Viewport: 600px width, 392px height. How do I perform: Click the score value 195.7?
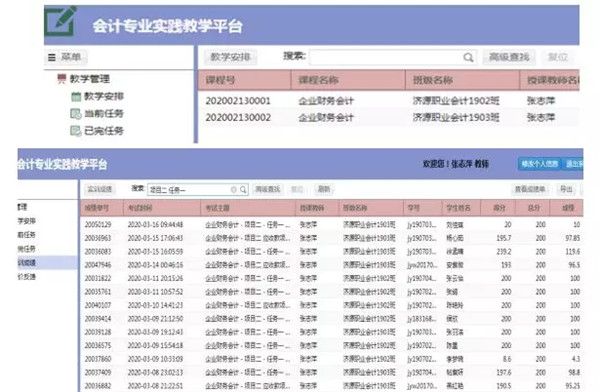tap(504, 238)
